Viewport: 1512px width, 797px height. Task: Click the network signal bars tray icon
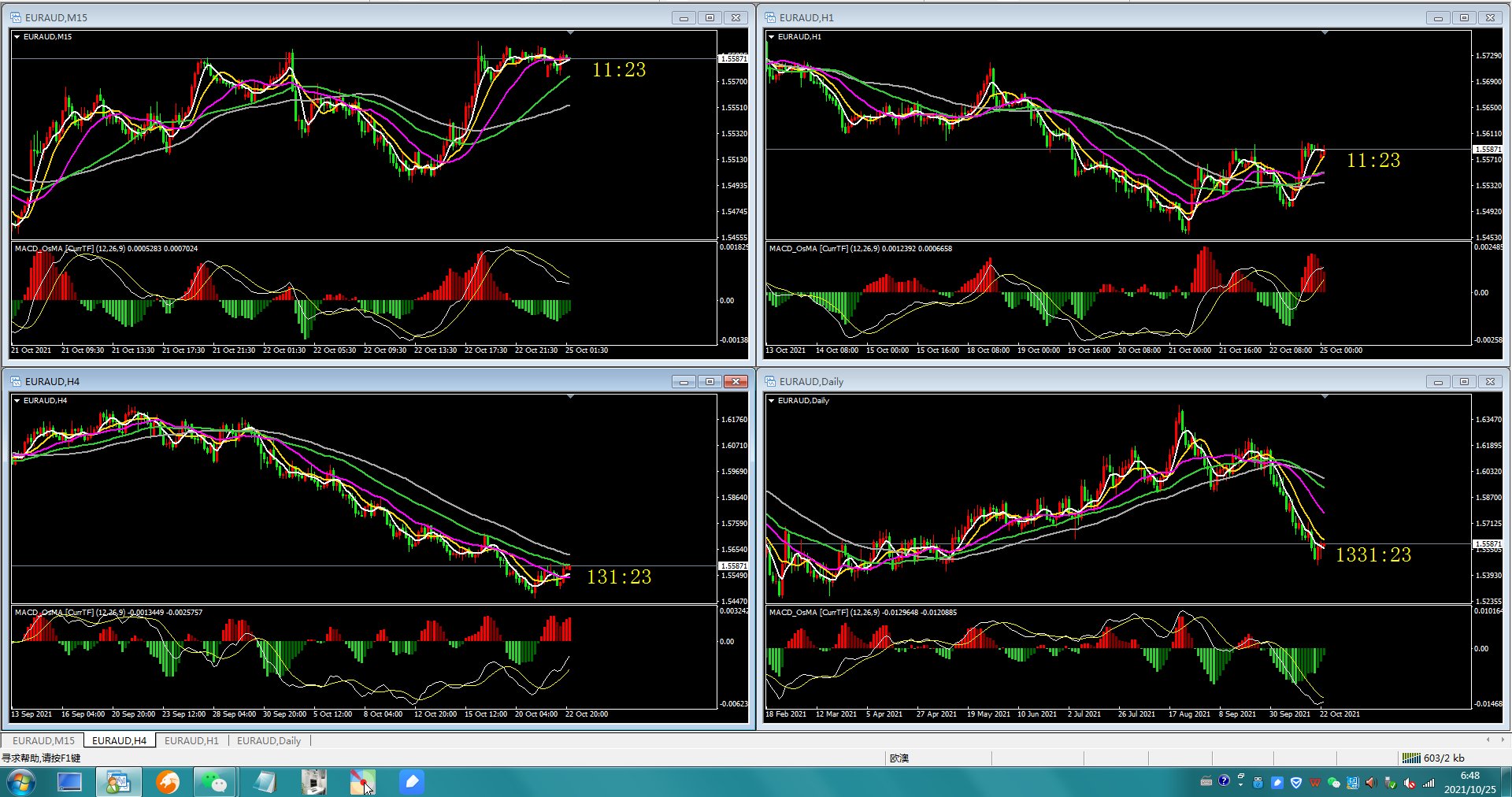click(x=1429, y=783)
